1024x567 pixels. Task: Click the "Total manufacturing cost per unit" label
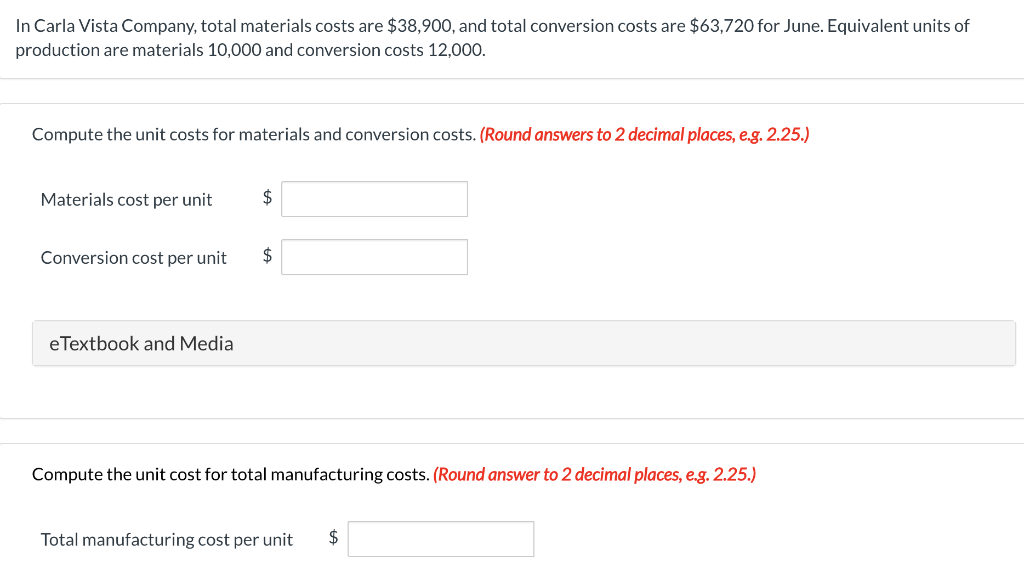[x=166, y=540]
